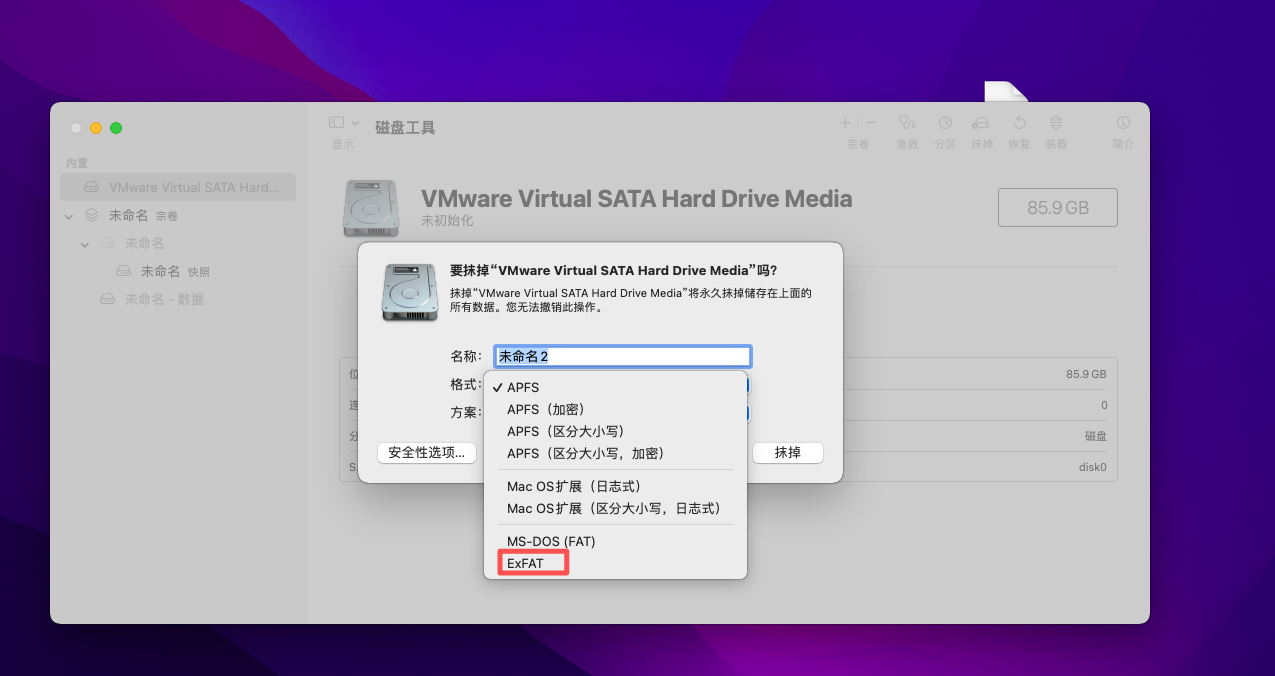Open the 简介 info toolbar icon

coord(1123,123)
